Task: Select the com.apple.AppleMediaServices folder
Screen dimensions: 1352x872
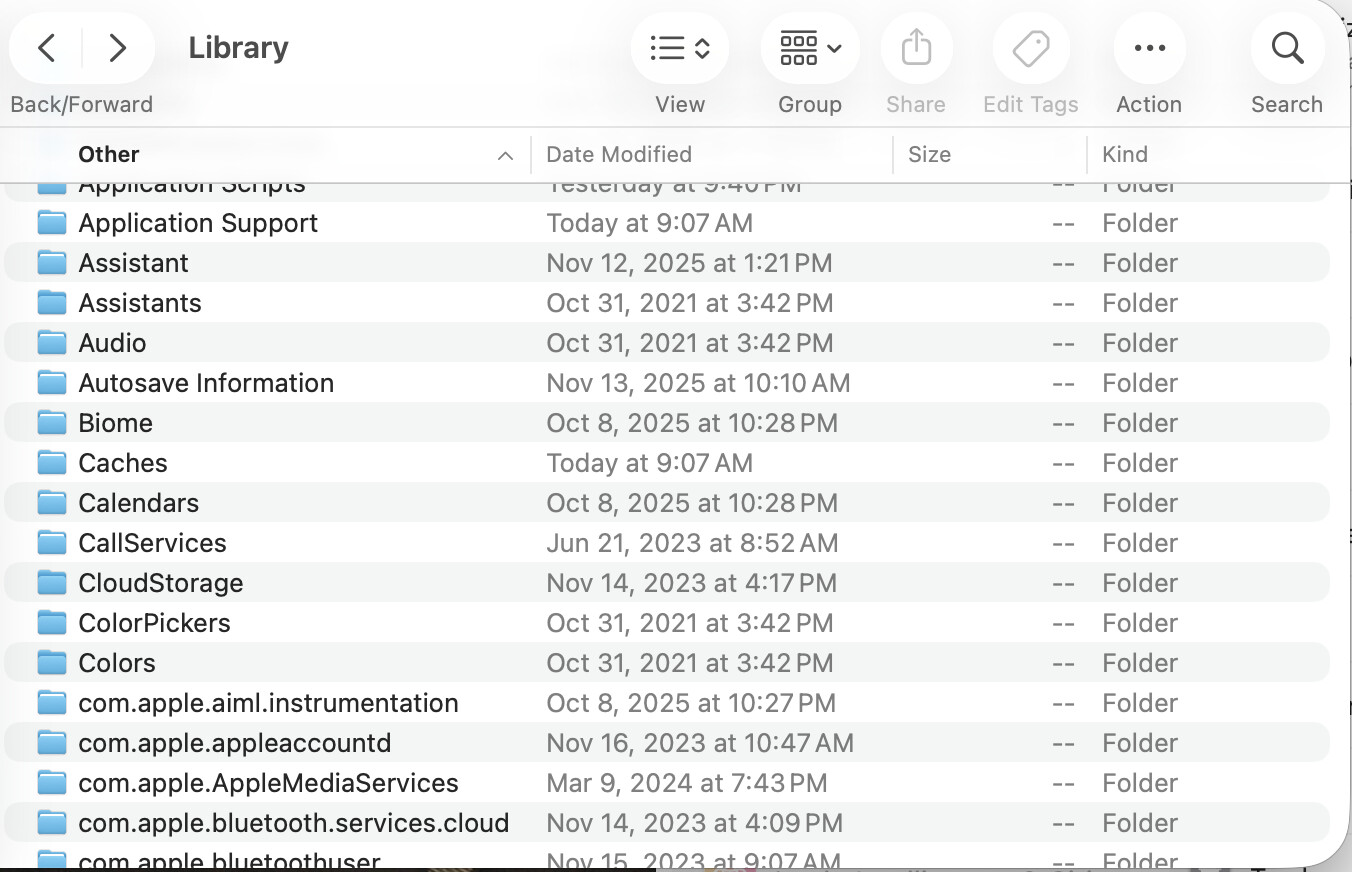Action: (x=268, y=783)
